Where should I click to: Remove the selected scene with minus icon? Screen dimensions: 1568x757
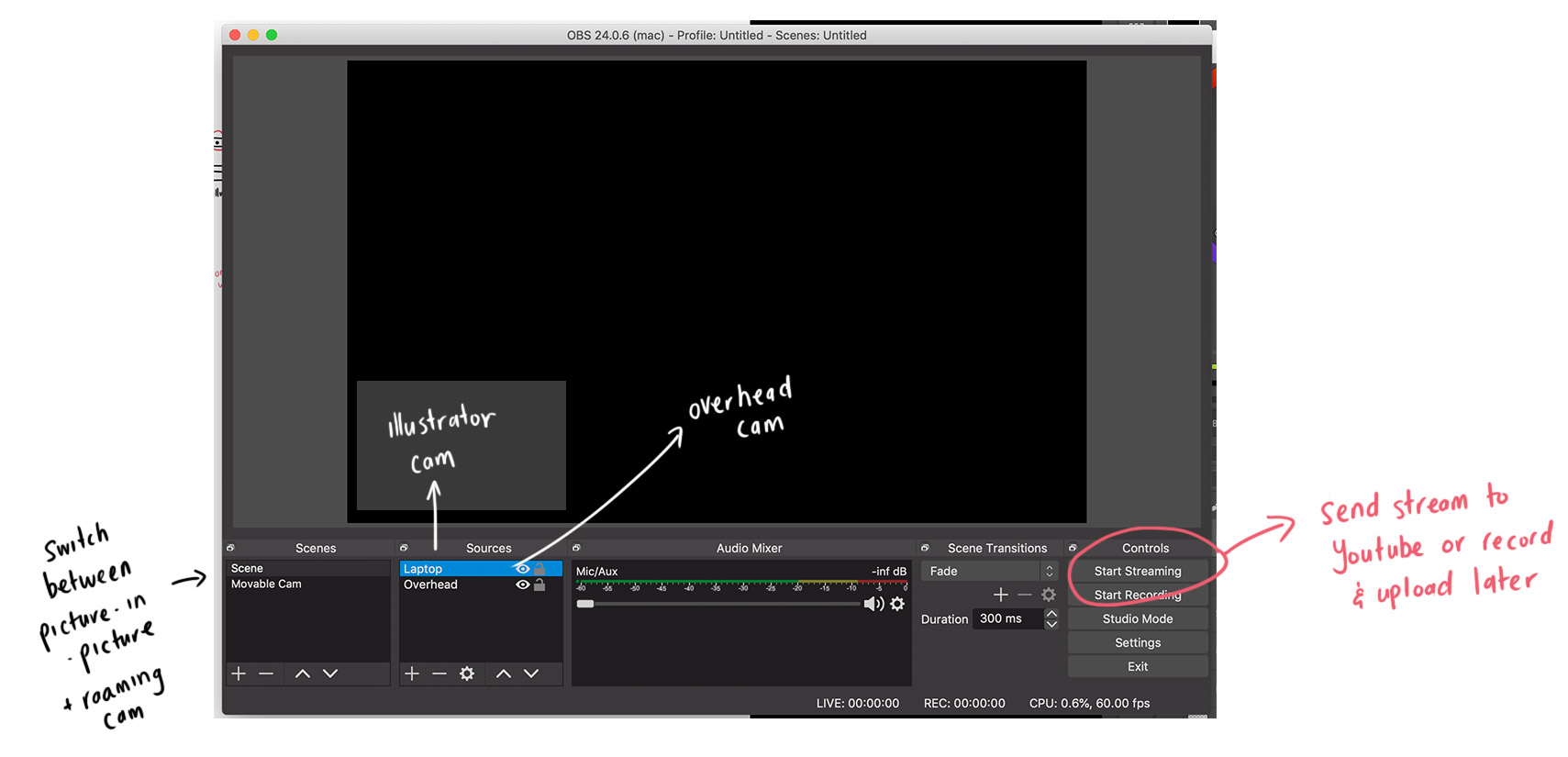pyautogui.click(x=266, y=674)
